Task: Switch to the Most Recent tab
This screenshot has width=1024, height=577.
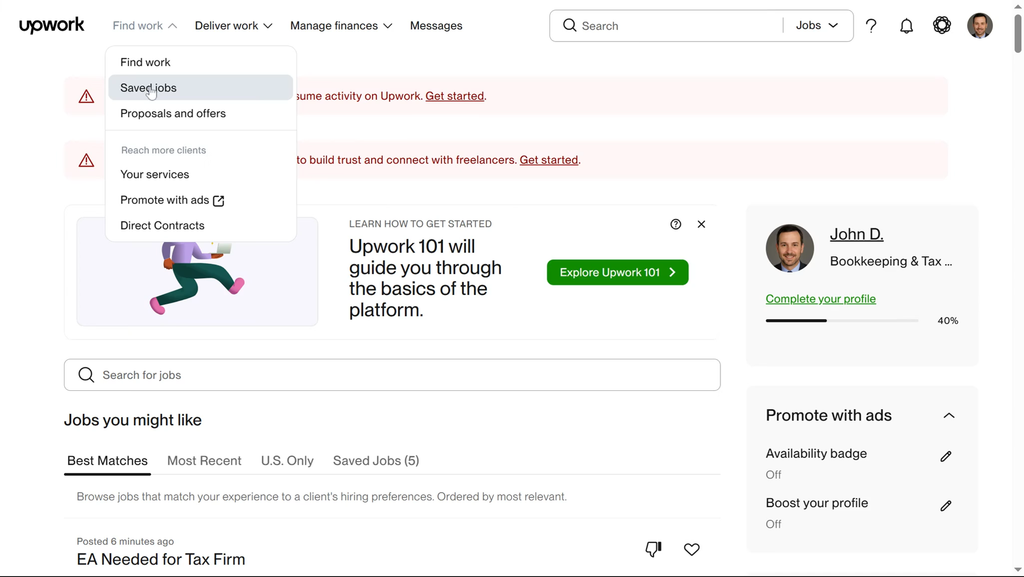Action: pos(204,461)
